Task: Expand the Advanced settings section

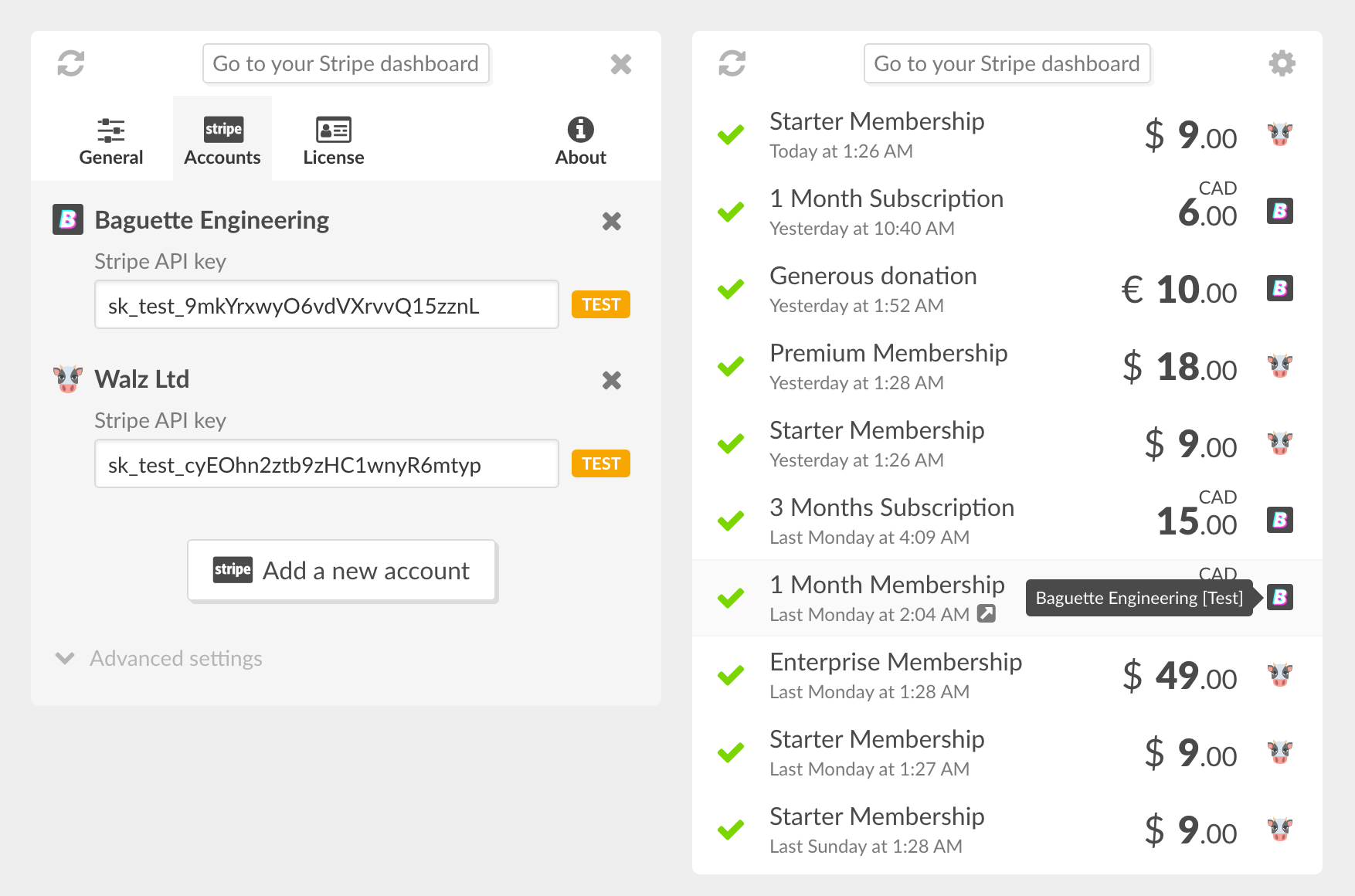Action: (x=159, y=659)
